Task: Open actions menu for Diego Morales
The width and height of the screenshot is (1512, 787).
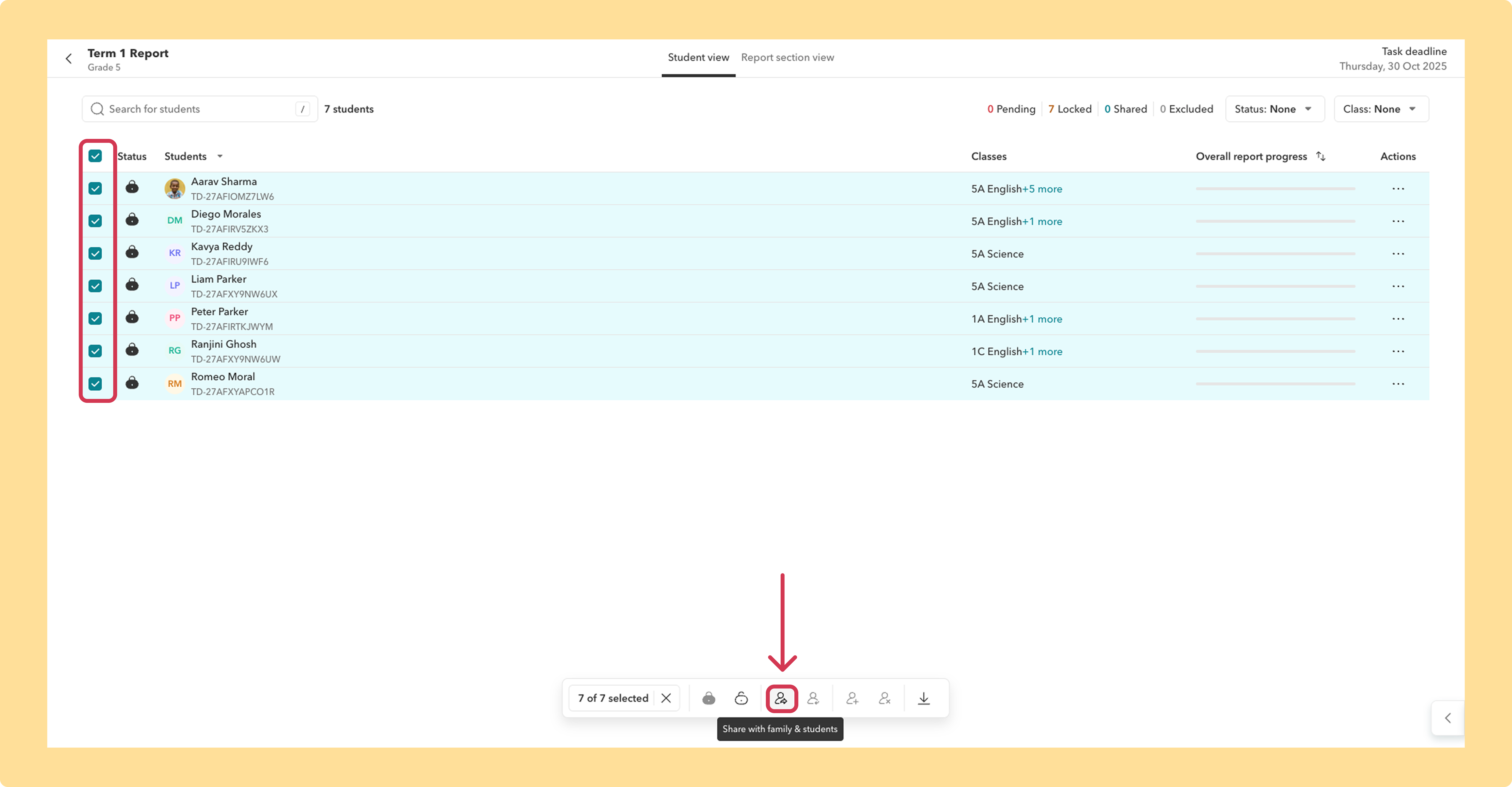Action: [1398, 221]
